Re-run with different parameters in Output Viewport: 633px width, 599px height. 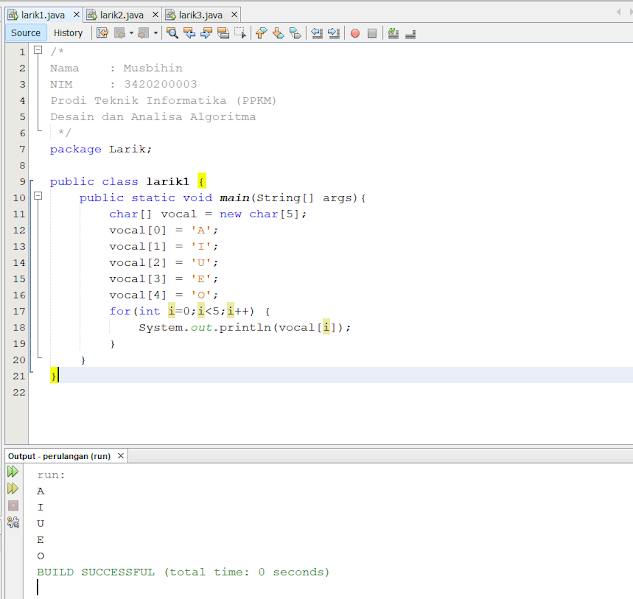(13, 488)
